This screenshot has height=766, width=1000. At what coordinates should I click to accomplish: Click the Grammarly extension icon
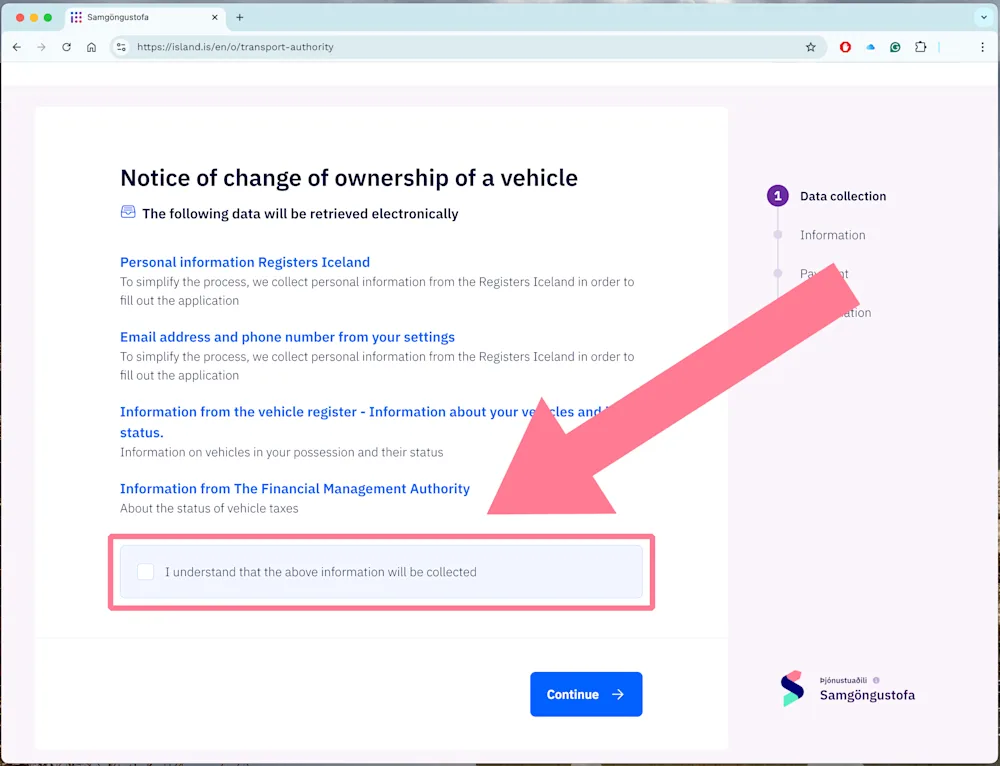pyautogui.click(x=895, y=46)
